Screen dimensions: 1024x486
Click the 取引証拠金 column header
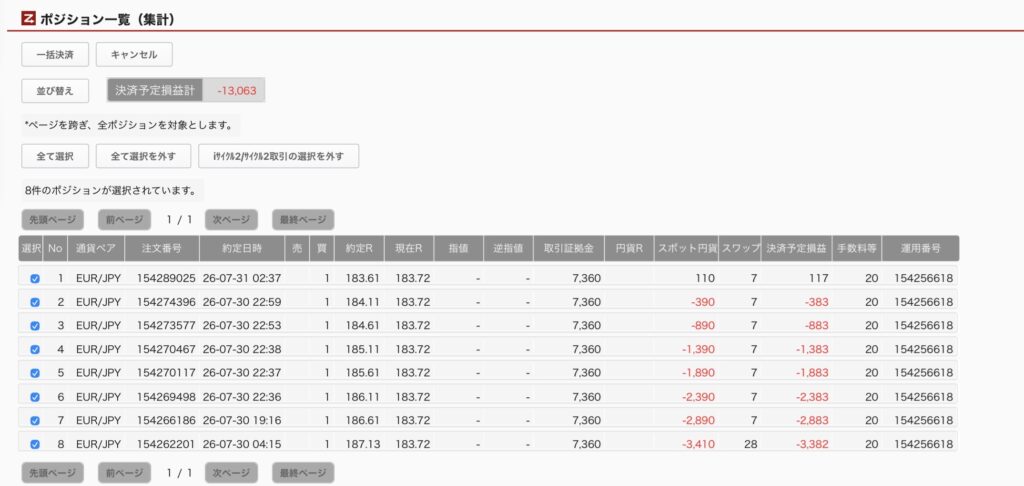pyautogui.click(x=569, y=248)
